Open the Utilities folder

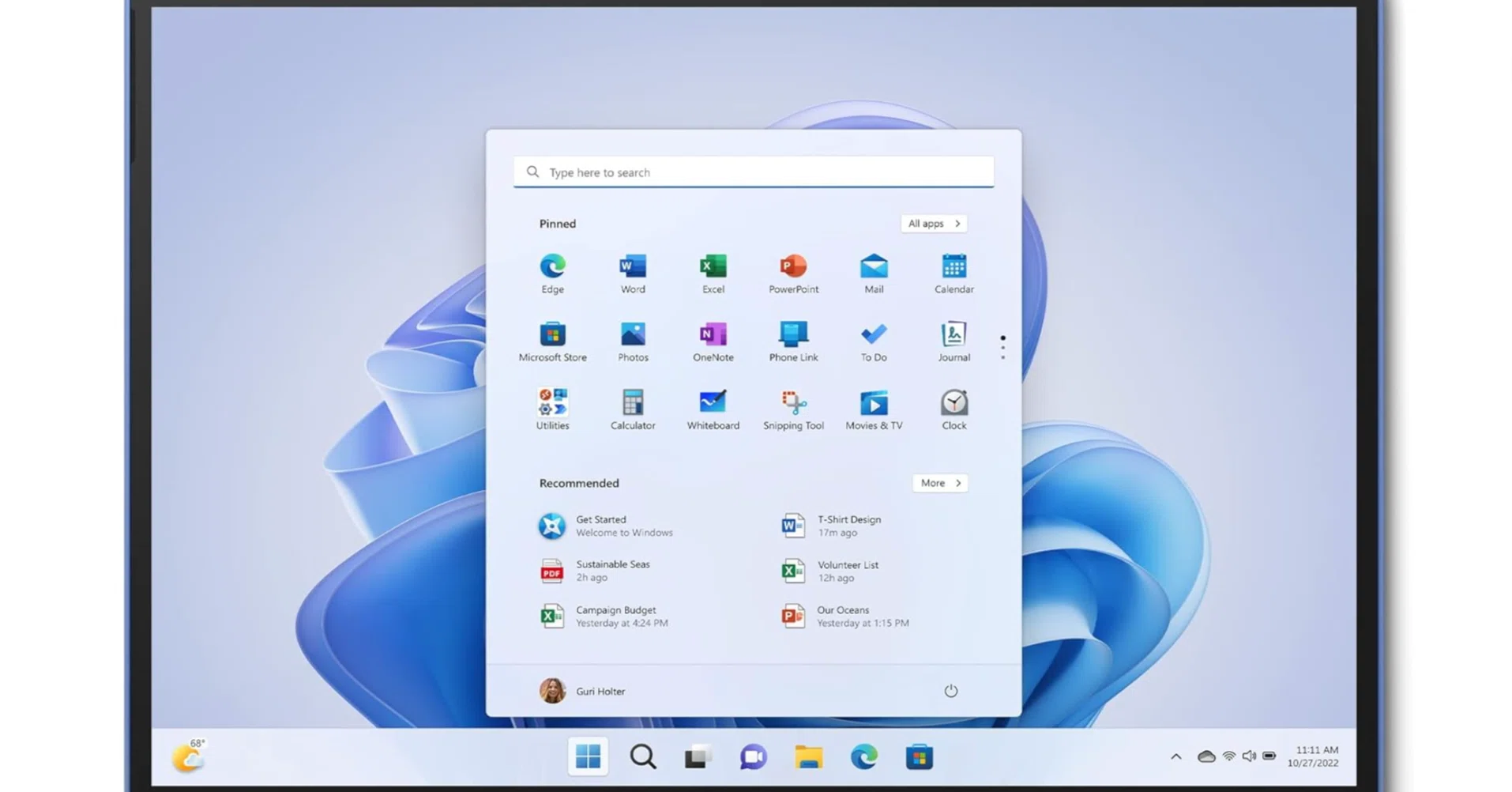[552, 409]
